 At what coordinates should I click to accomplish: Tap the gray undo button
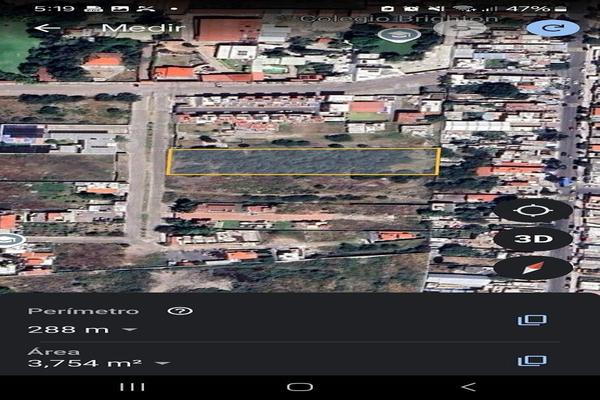pyautogui.click(x=460, y=28)
